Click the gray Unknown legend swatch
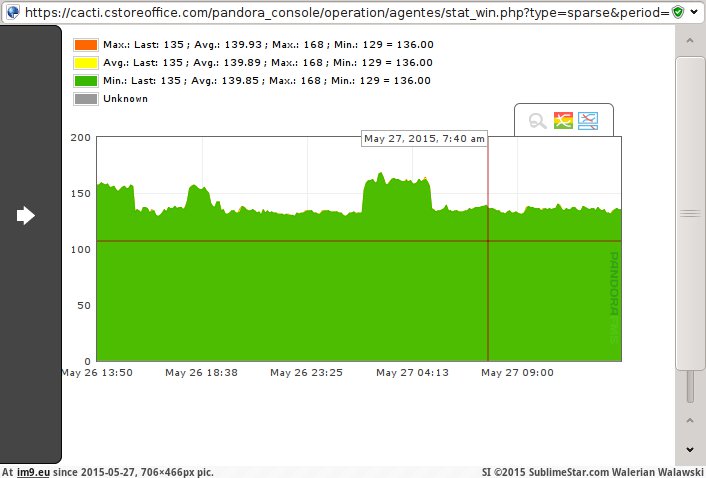This screenshot has width=706, height=478. point(85,99)
